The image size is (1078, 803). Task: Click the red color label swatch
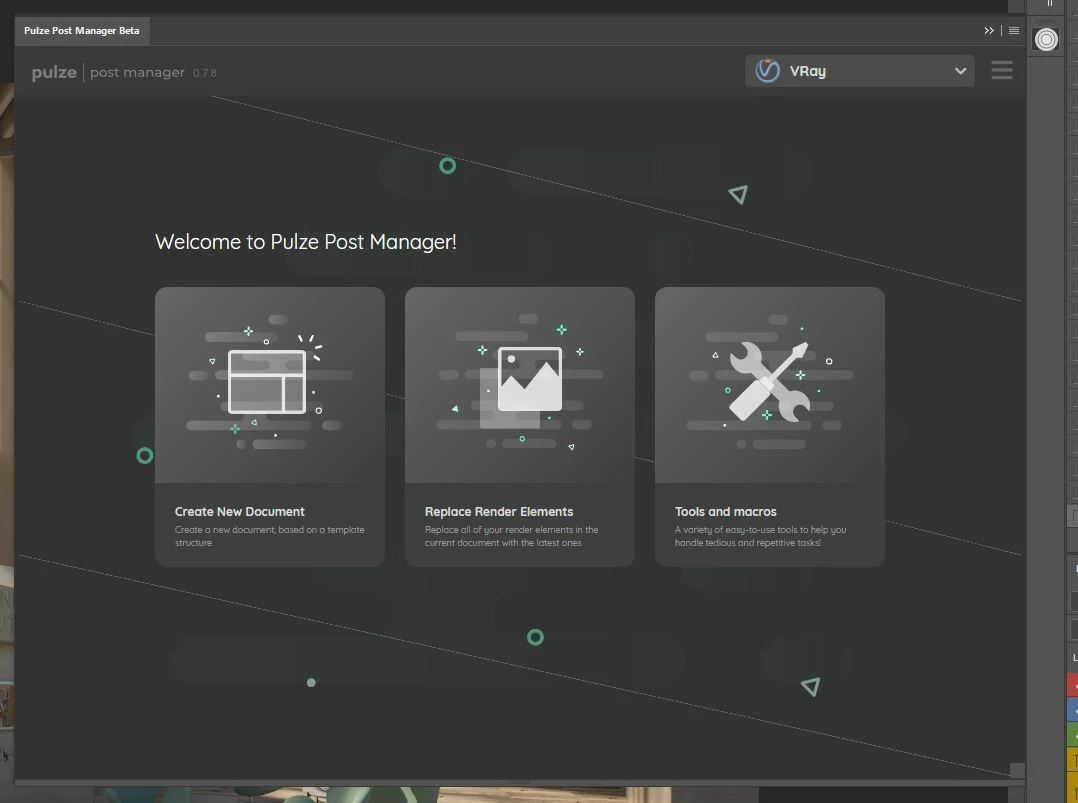coord(1072,685)
